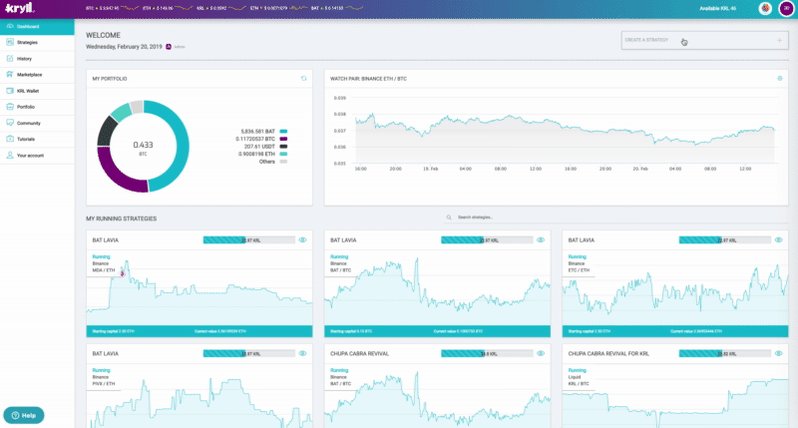Toggle eye icon on Bat Lavia BAT/BTC card
Viewport: 798px width, 428px height.
[540, 240]
